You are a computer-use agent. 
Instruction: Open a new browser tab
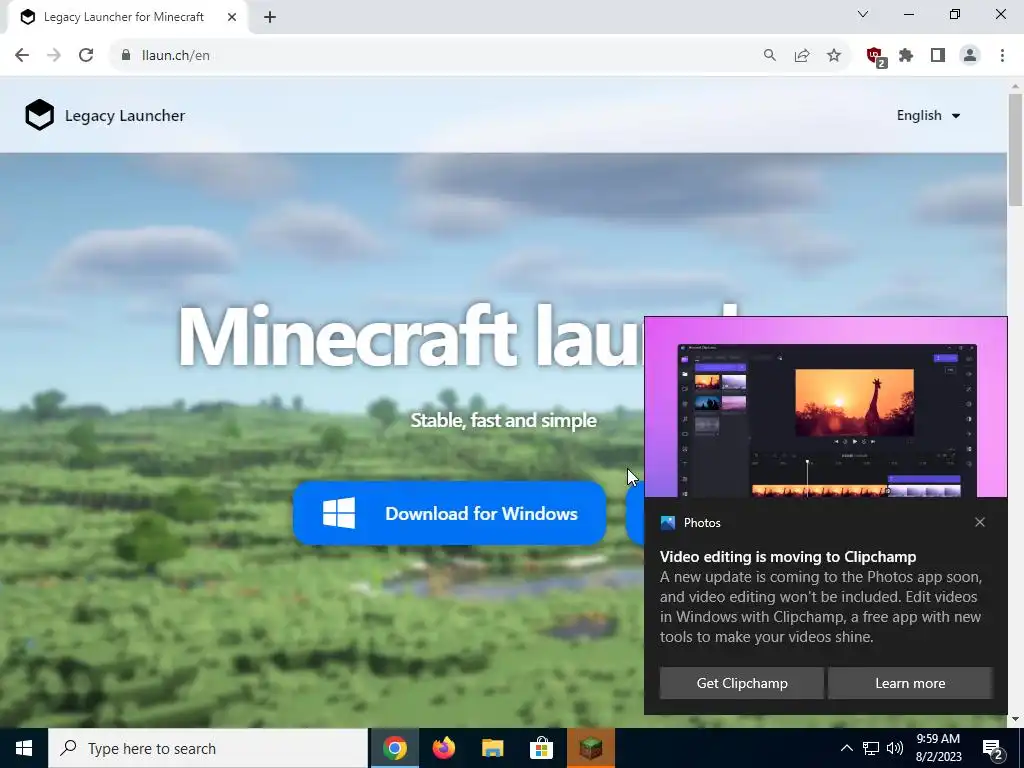[x=270, y=17]
